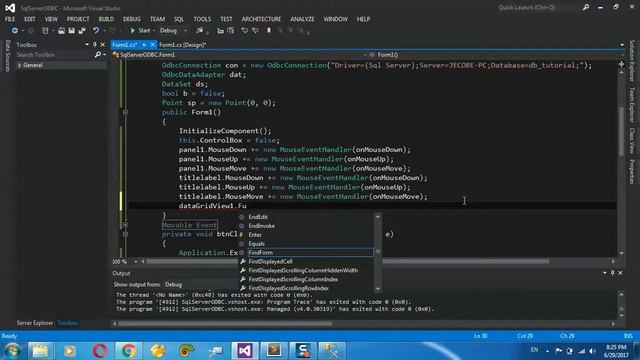Viewport: 640px width, 360px height.
Task: Click the Find in Files toolbar icon
Action: coord(200,31)
